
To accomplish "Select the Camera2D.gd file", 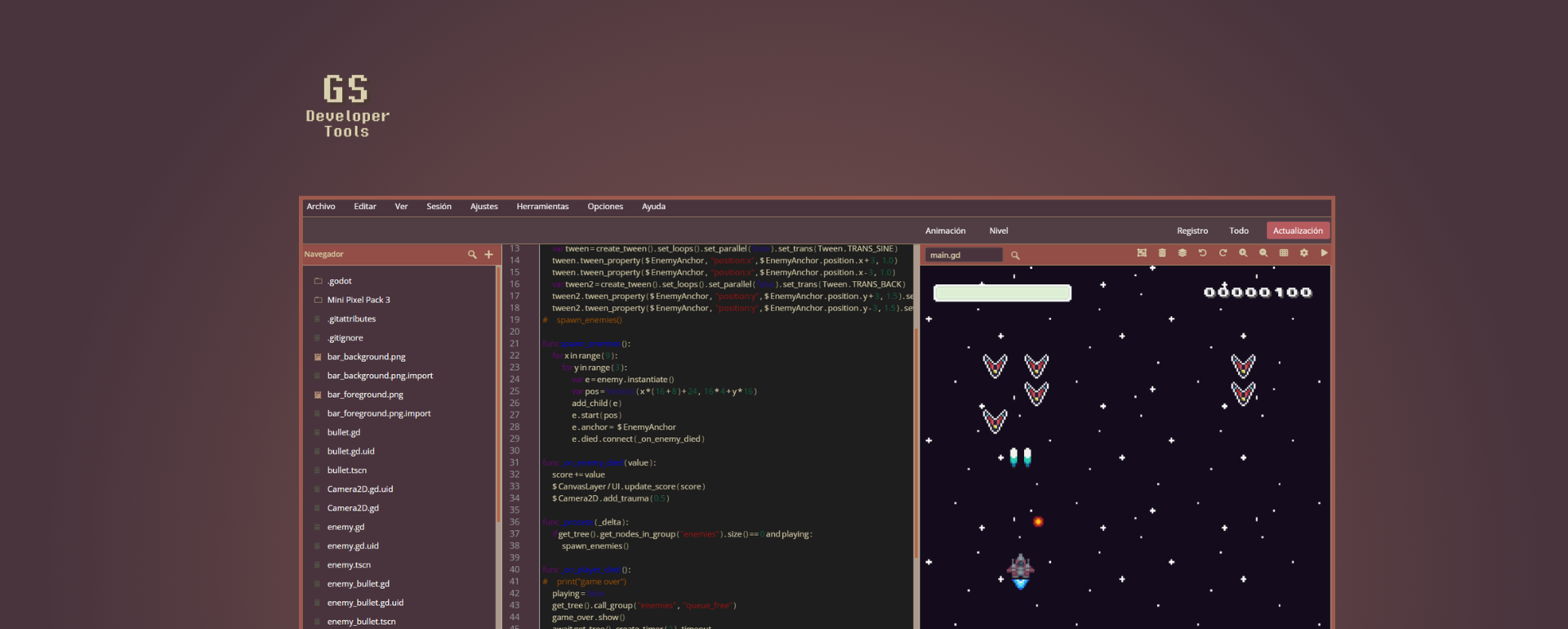I will (x=353, y=507).
